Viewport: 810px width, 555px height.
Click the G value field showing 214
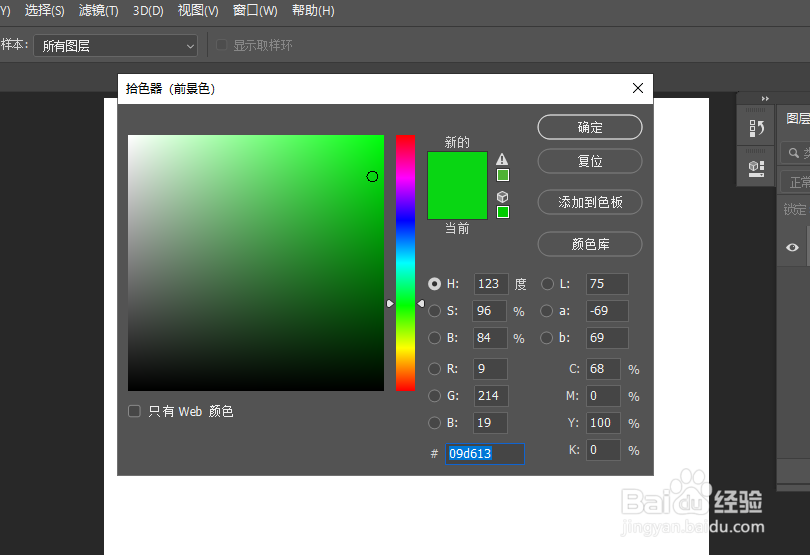tap(491, 395)
